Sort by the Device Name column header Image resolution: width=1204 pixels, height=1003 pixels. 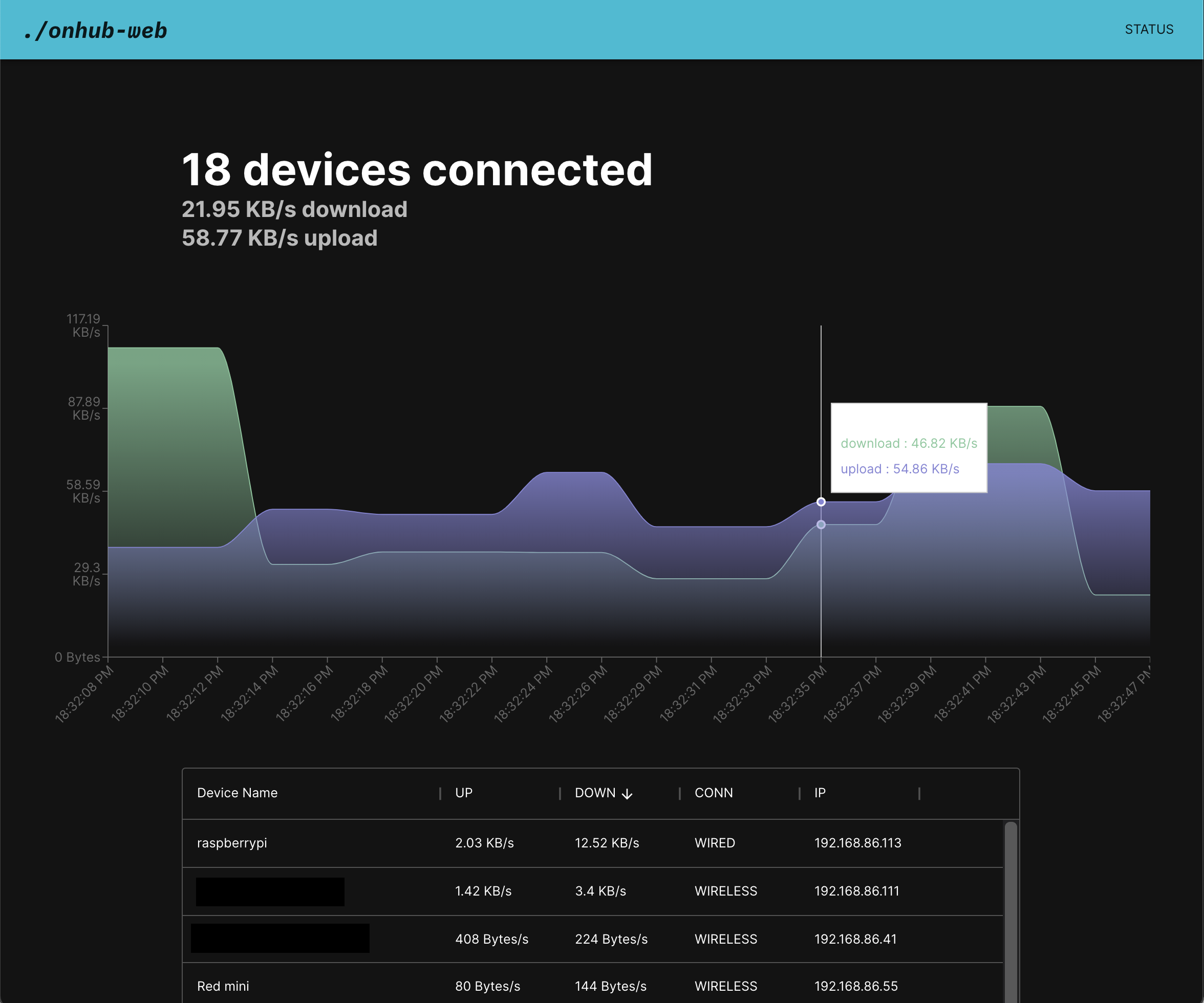pyautogui.click(x=238, y=793)
